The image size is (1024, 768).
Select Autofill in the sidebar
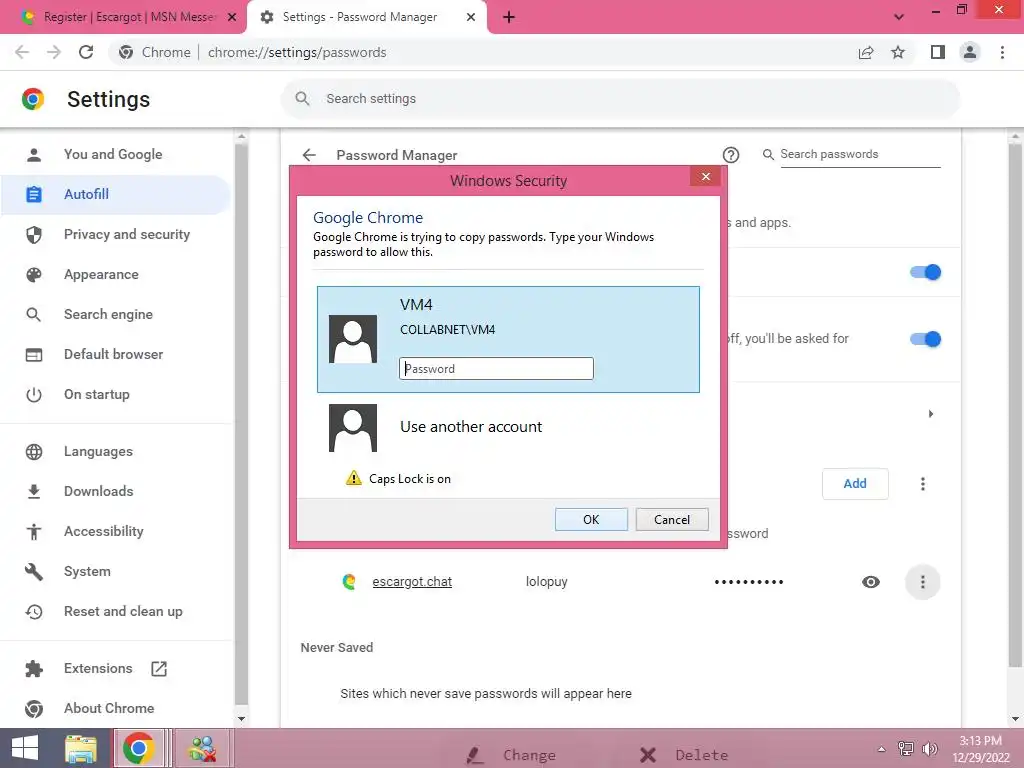tap(116, 194)
